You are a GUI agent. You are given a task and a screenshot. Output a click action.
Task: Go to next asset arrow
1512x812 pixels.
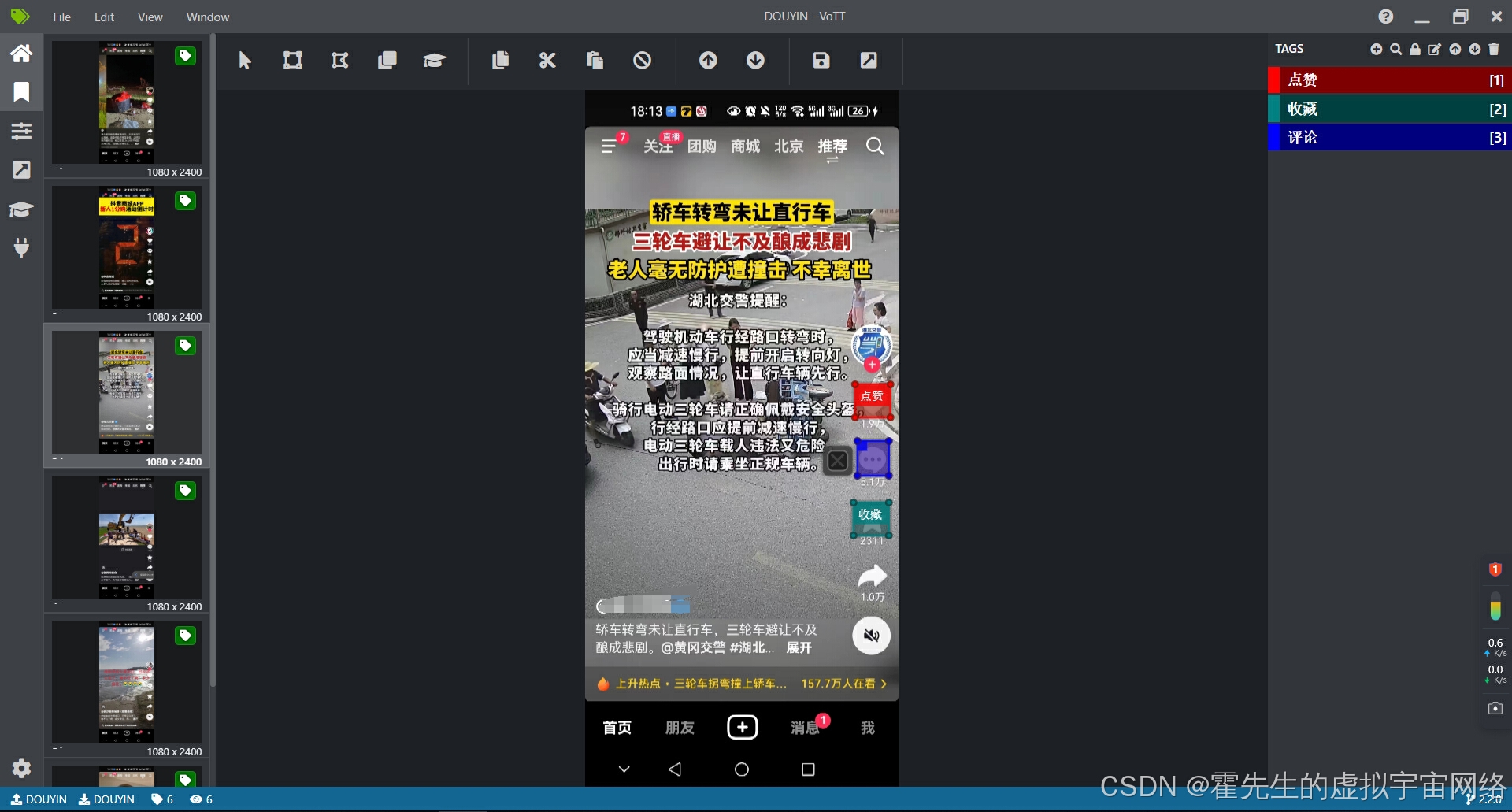(755, 61)
